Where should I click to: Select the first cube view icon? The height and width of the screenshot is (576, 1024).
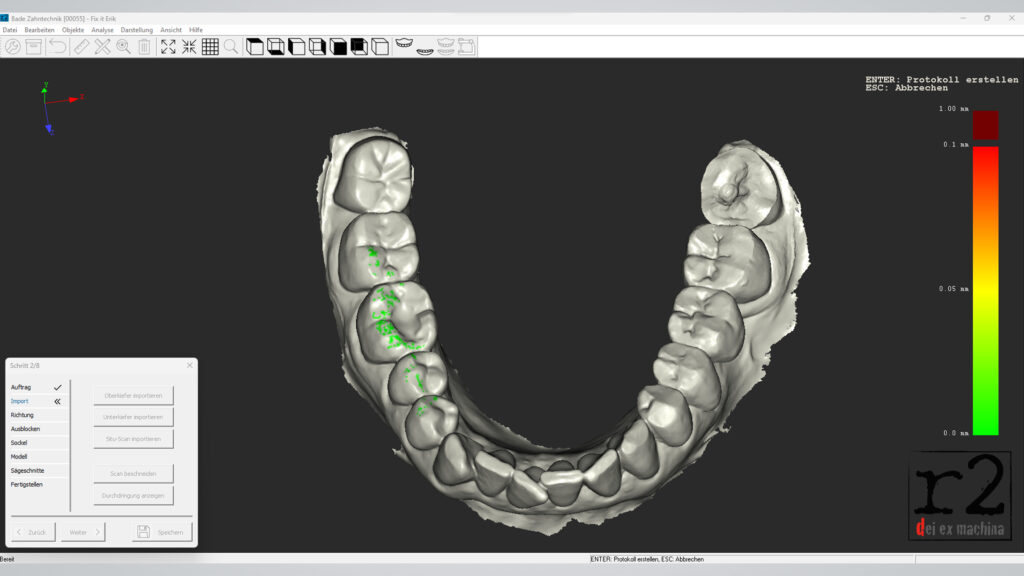click(255, 47)
